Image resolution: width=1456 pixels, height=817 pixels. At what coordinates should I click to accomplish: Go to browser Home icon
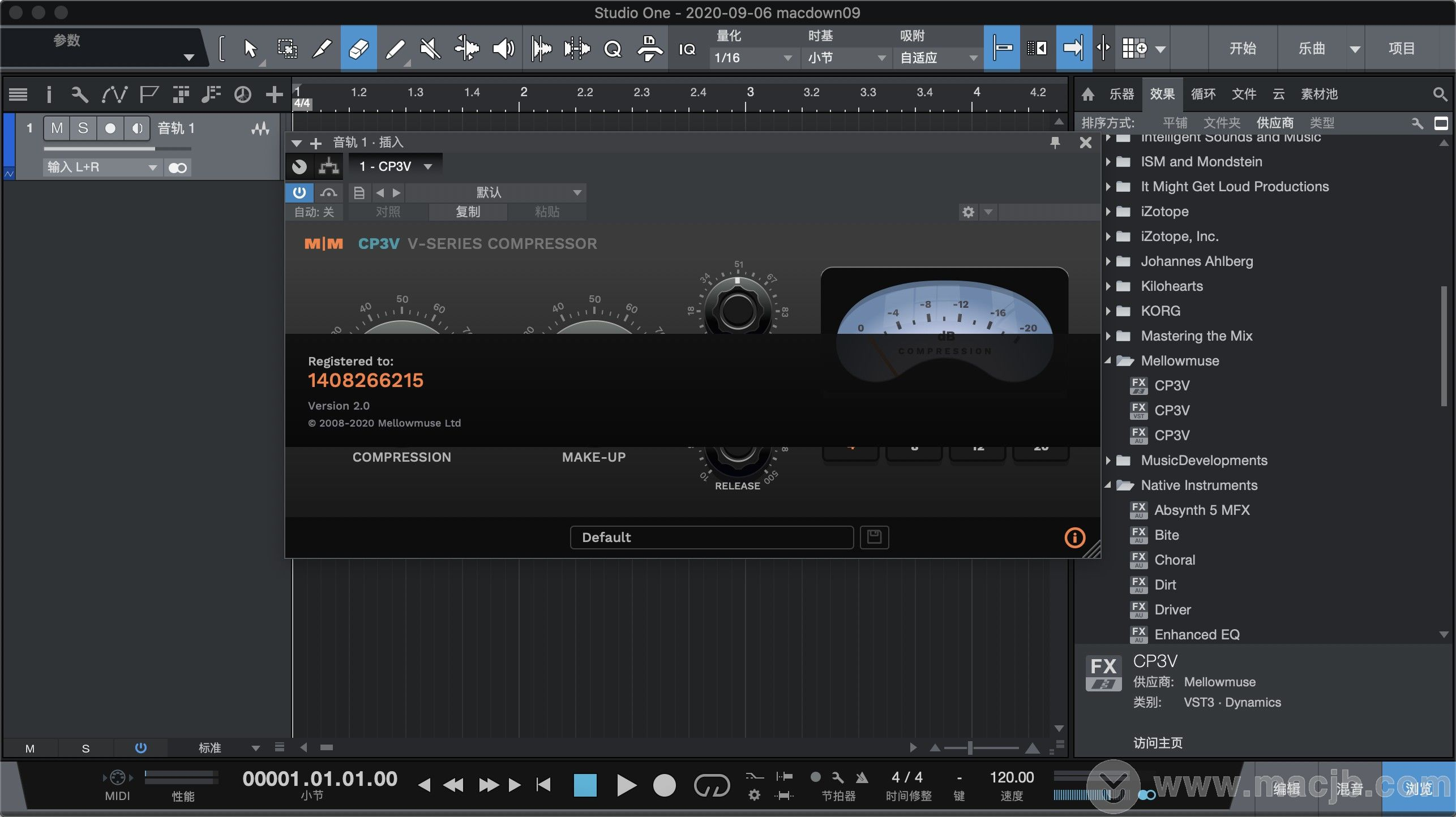(1088, 94)
